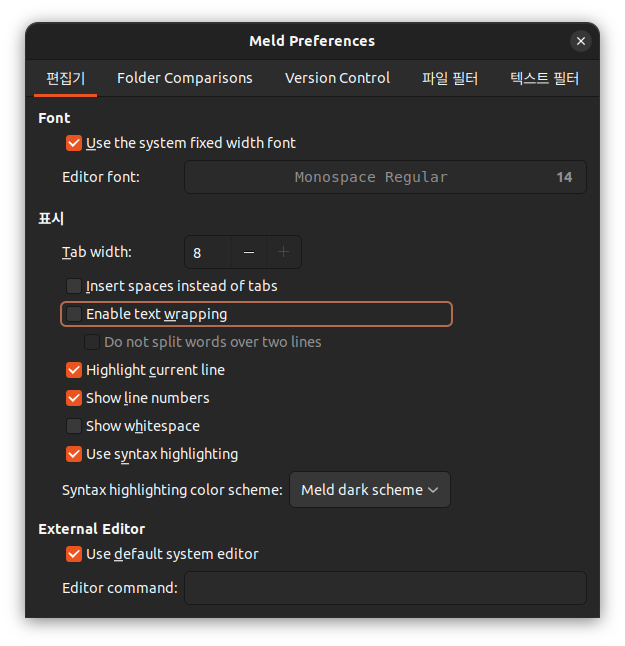The image size is (625, 646).
Task: Switch to the Version Control tab
Action: pyautogui.click(x=337, y=78)
